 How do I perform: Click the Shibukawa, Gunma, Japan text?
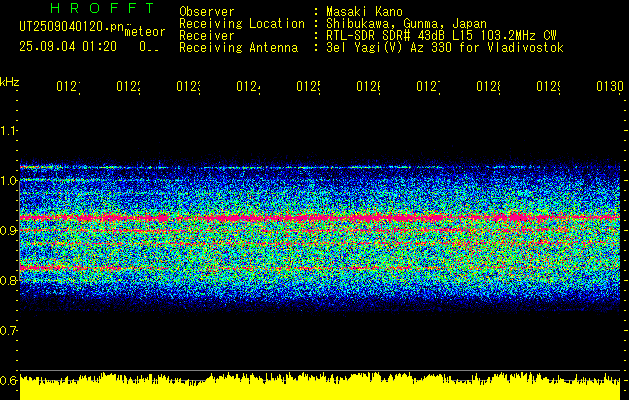(406, 23)
